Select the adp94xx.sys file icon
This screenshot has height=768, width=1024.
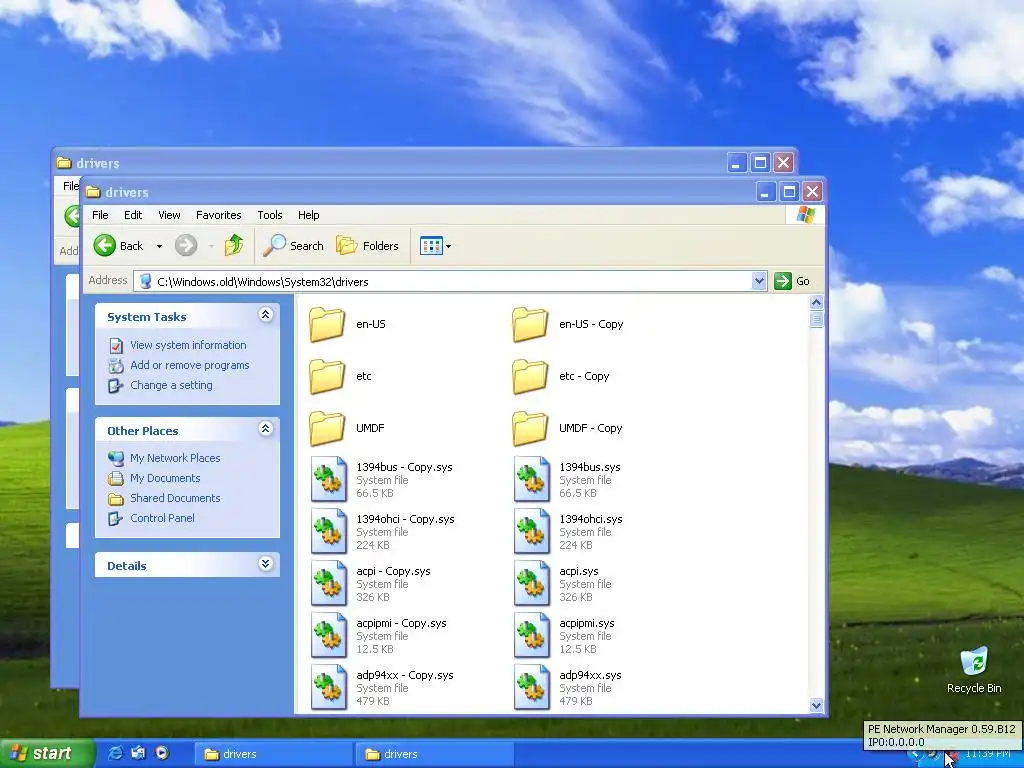click(532, 688)
